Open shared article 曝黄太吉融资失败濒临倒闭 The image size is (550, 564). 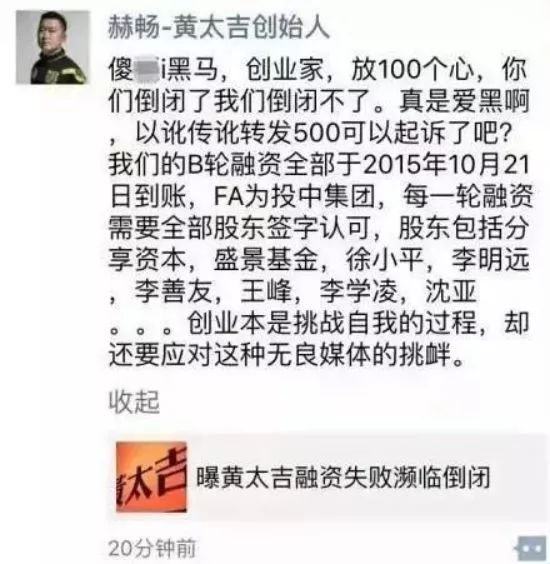[x=343, y=477]
